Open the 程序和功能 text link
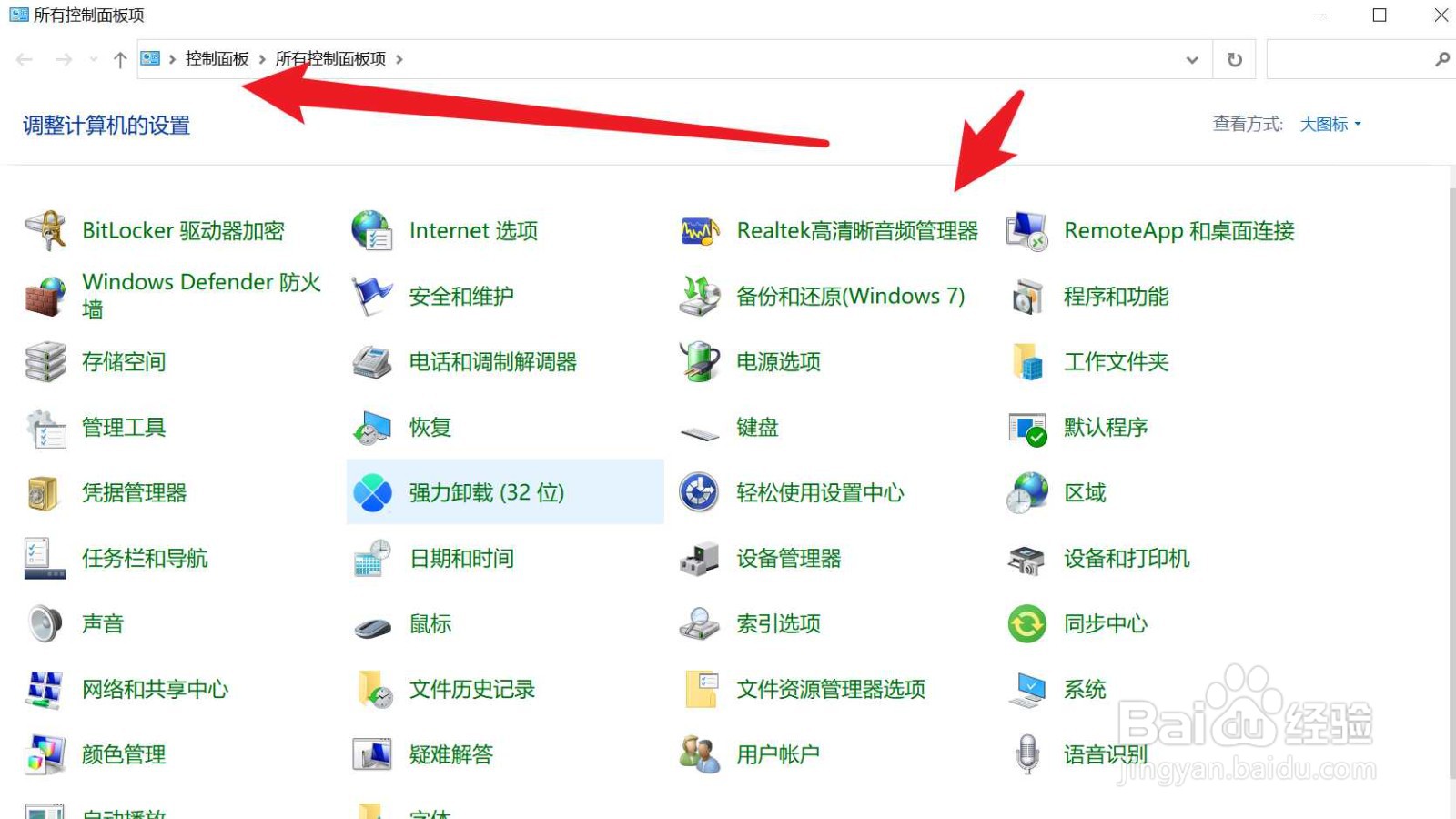The image size is (1456, 819). pos(1117,296)
